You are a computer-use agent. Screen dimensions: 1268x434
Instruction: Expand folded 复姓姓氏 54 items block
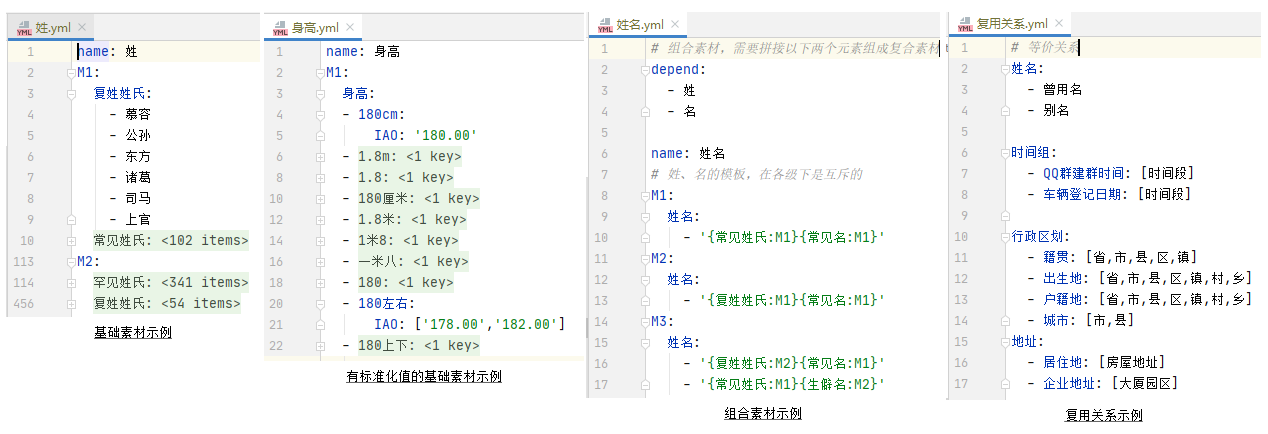(71, 303)
